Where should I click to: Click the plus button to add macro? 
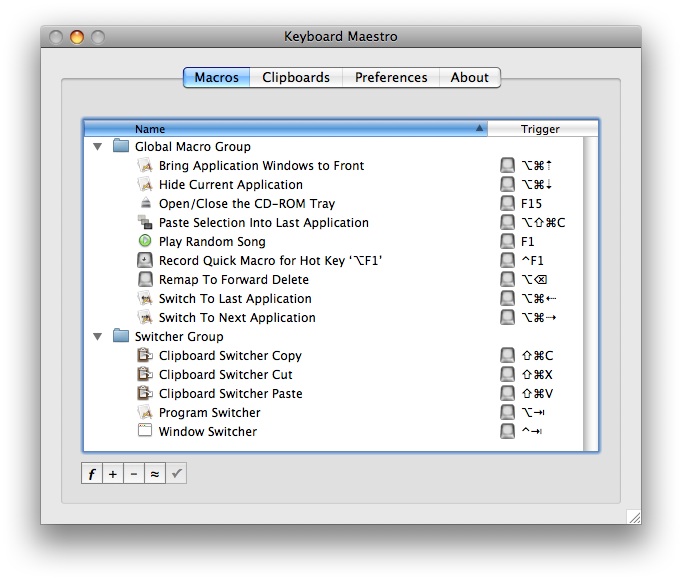[113, 473]
